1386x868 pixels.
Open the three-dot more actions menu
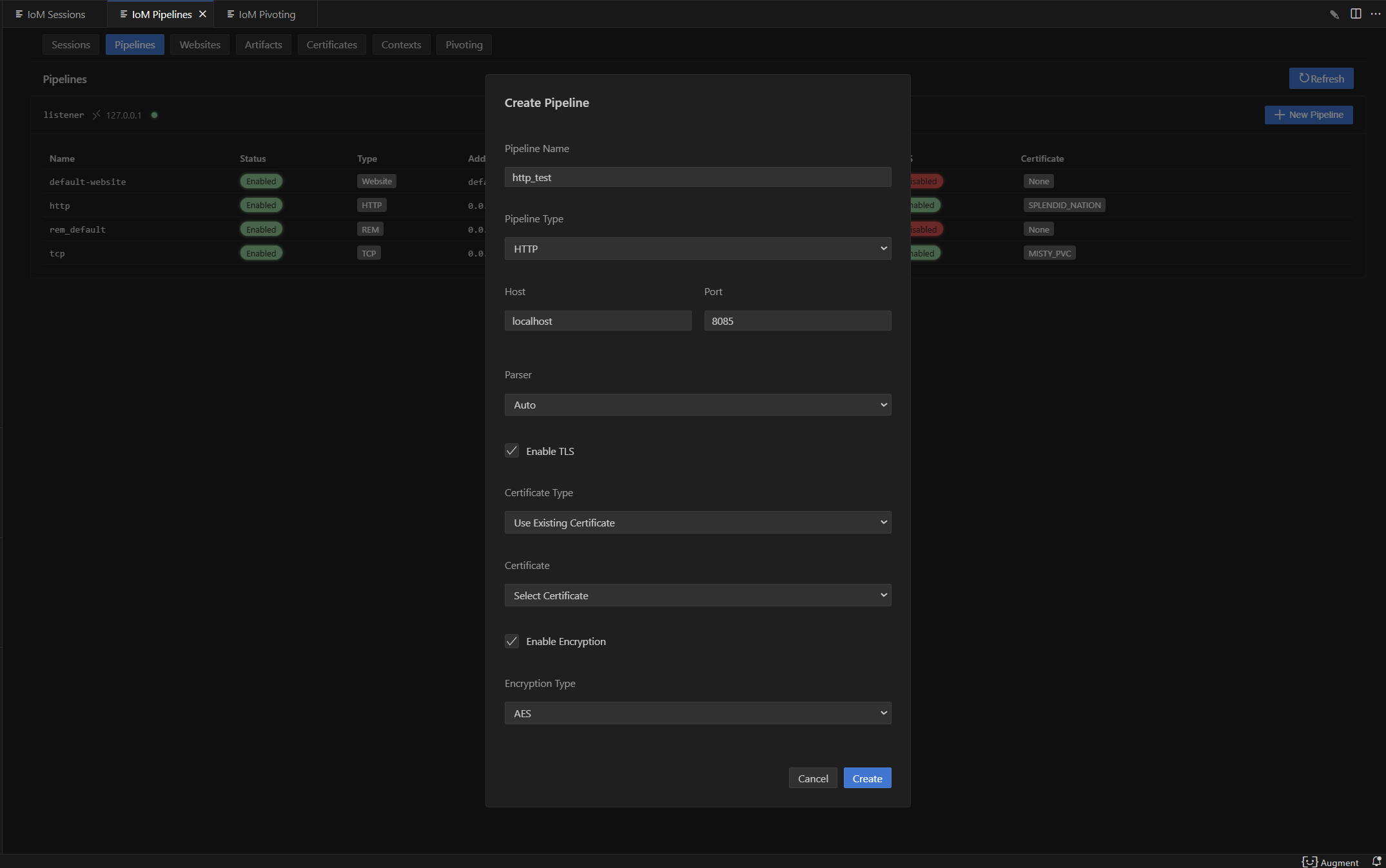tap(1375, 14)
